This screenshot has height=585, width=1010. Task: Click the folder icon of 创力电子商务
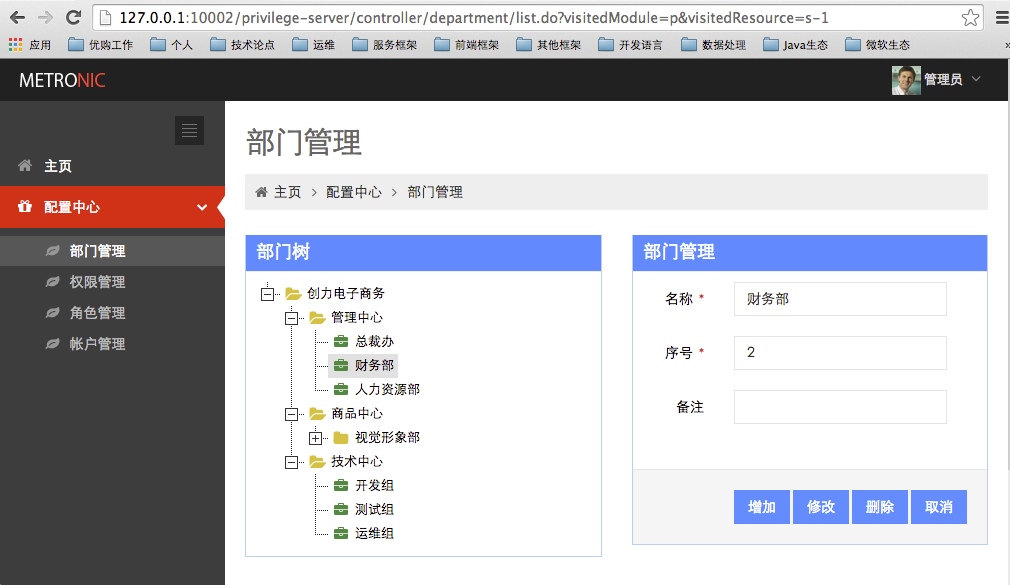coord(293,294)
